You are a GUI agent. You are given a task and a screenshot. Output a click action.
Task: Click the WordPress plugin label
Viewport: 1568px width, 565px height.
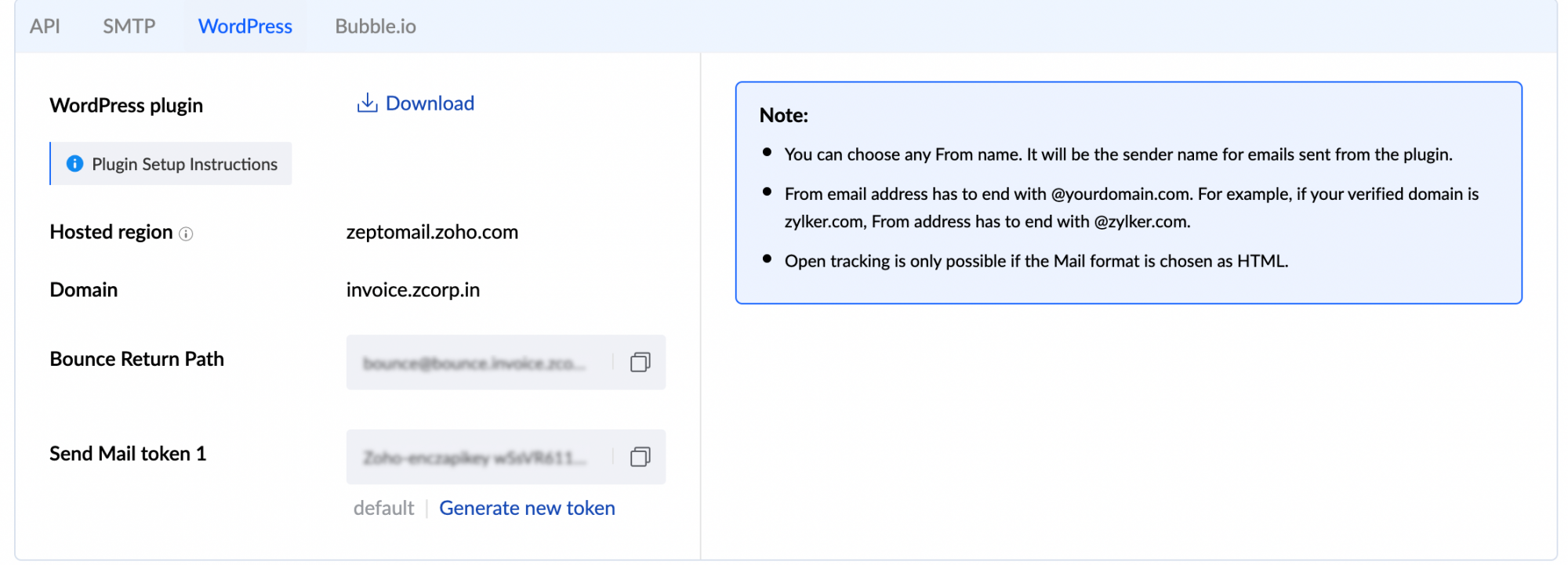click(x=126, y=104)
